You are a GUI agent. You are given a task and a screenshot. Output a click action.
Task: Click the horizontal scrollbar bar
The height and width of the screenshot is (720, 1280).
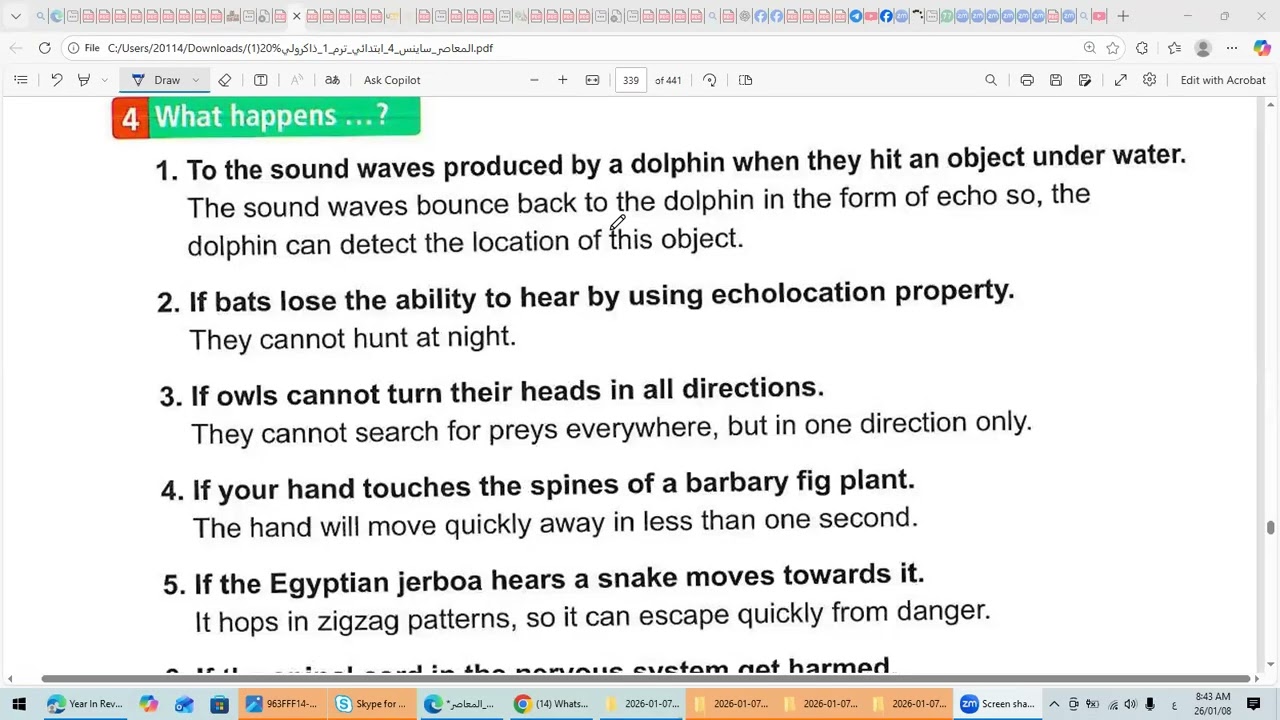(648, 679)
